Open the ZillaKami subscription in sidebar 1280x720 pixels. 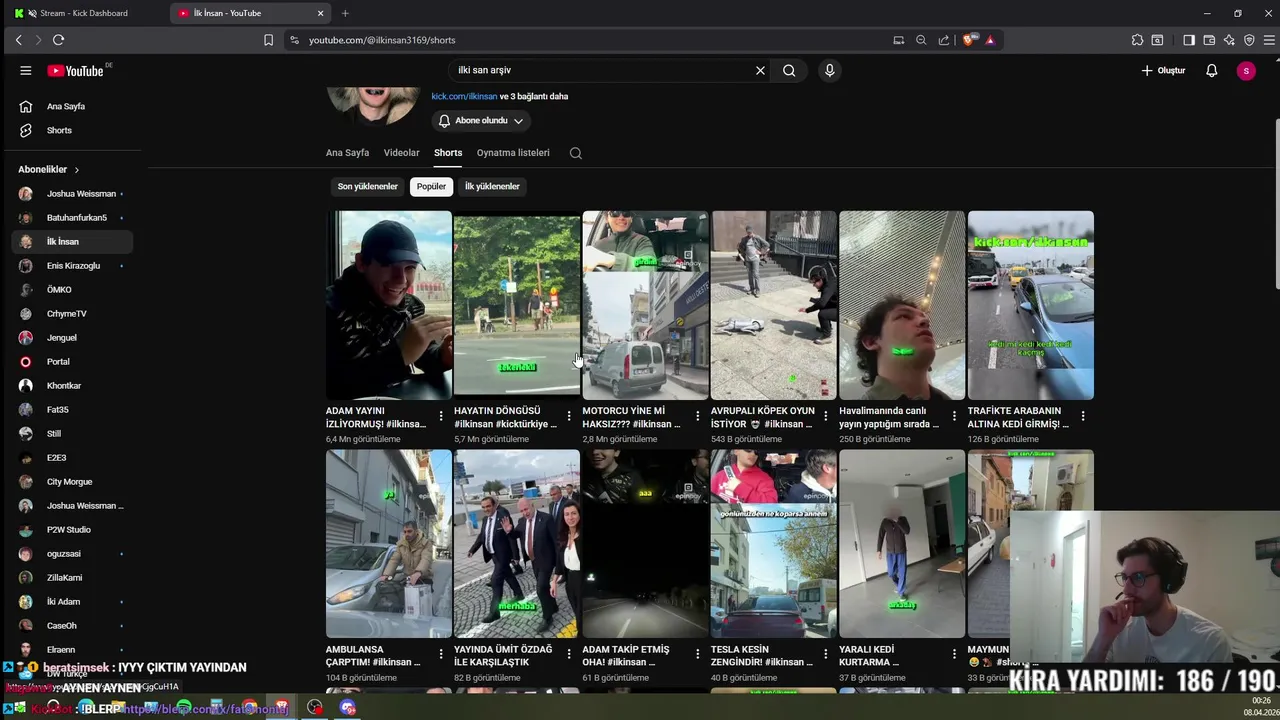[72, 577]
